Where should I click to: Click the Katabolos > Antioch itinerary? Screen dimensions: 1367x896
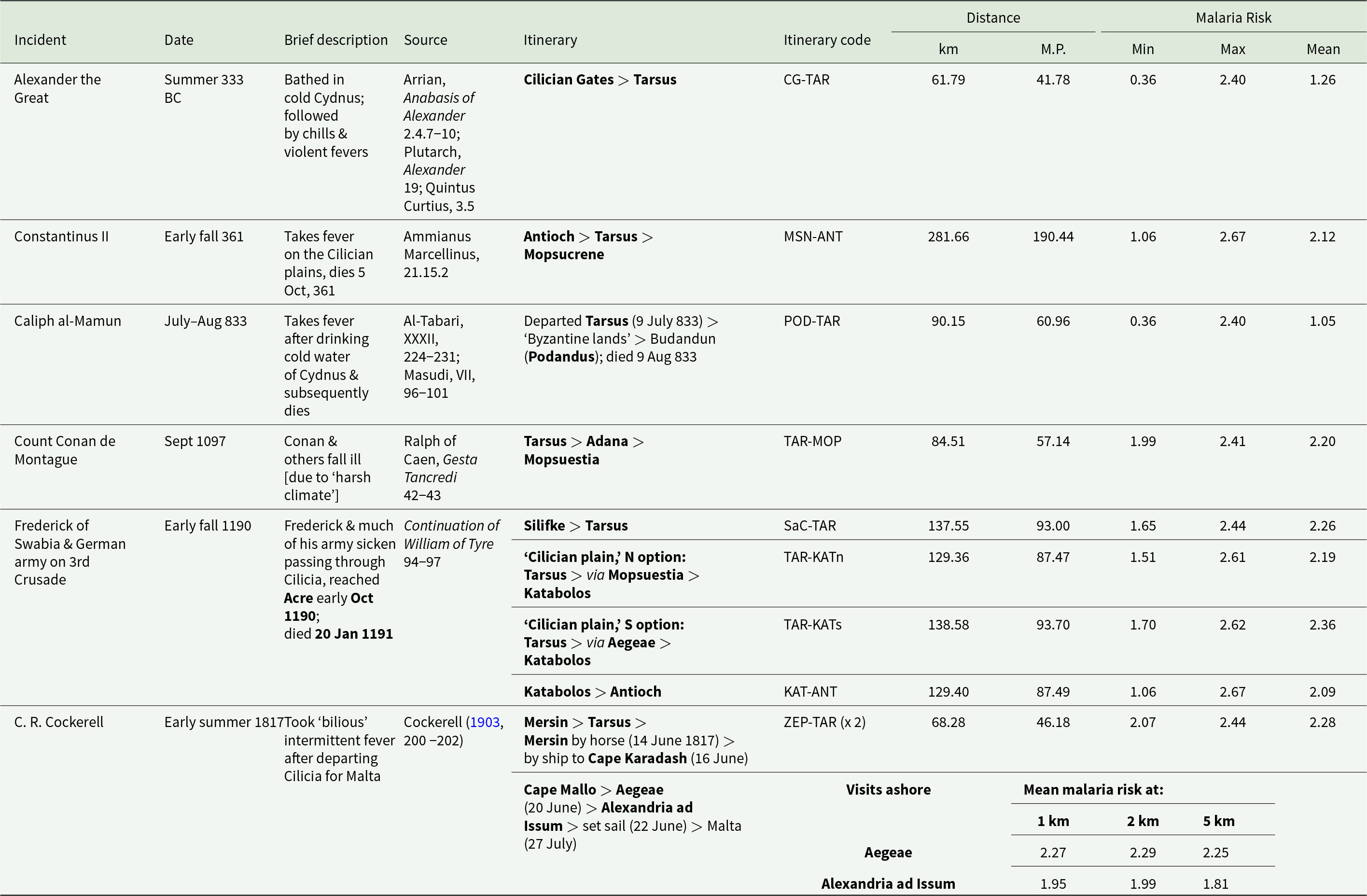(x=592, y=691)
